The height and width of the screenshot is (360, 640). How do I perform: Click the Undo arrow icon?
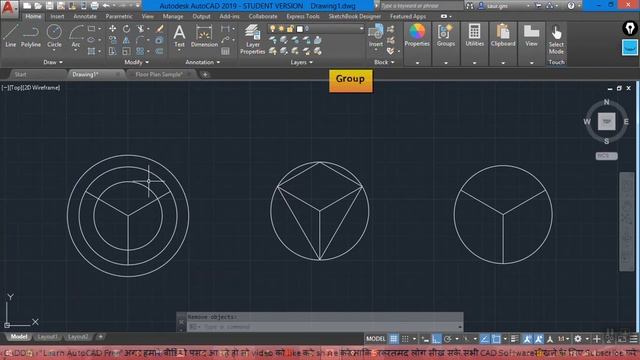106,6
